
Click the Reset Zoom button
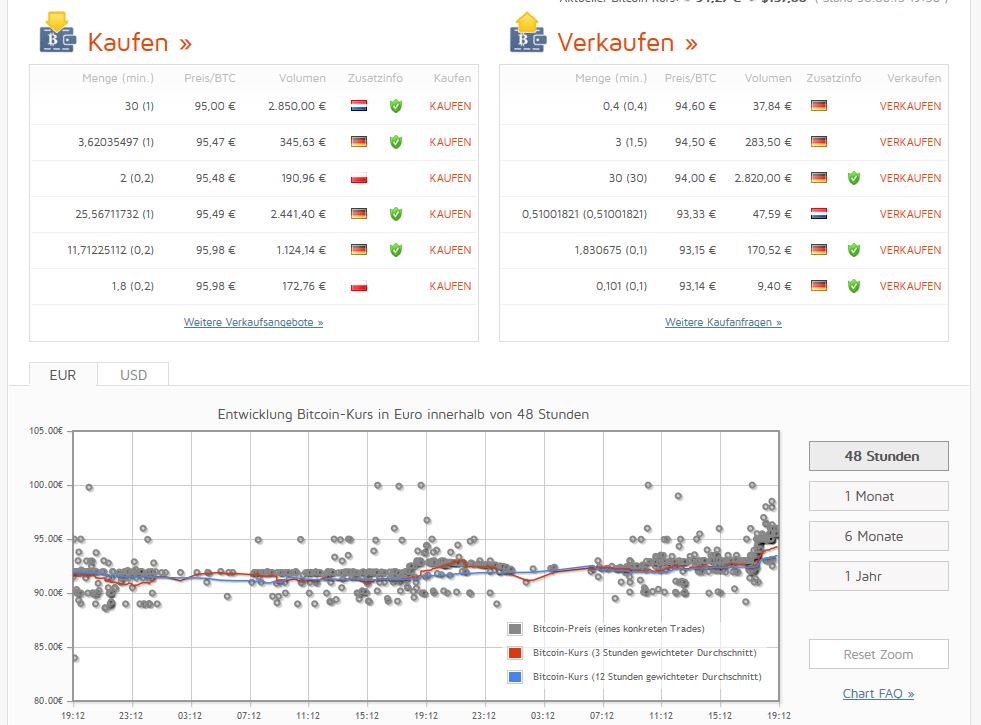[x=878, y=654]
